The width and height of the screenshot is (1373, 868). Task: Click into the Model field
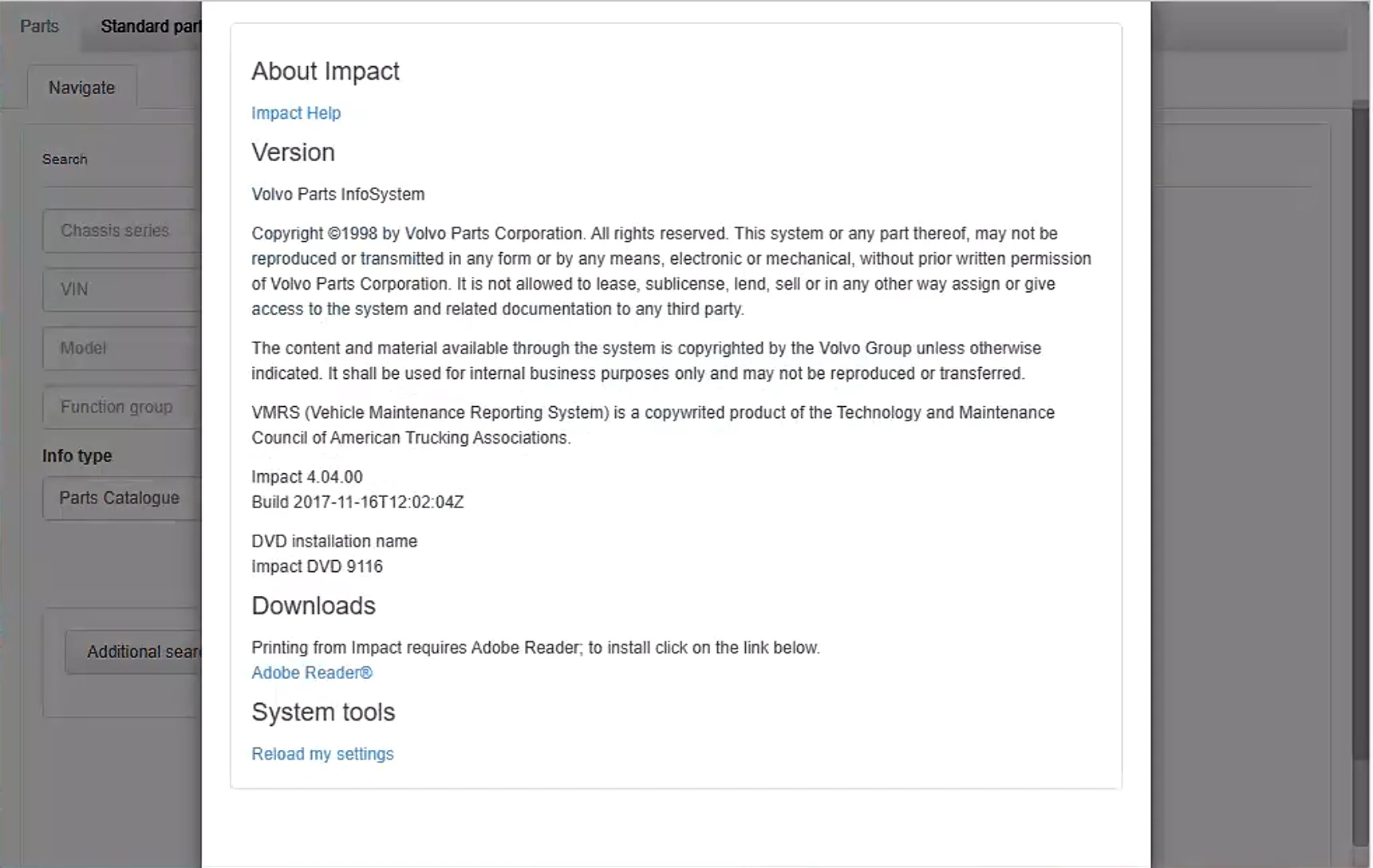pos(120,349)
